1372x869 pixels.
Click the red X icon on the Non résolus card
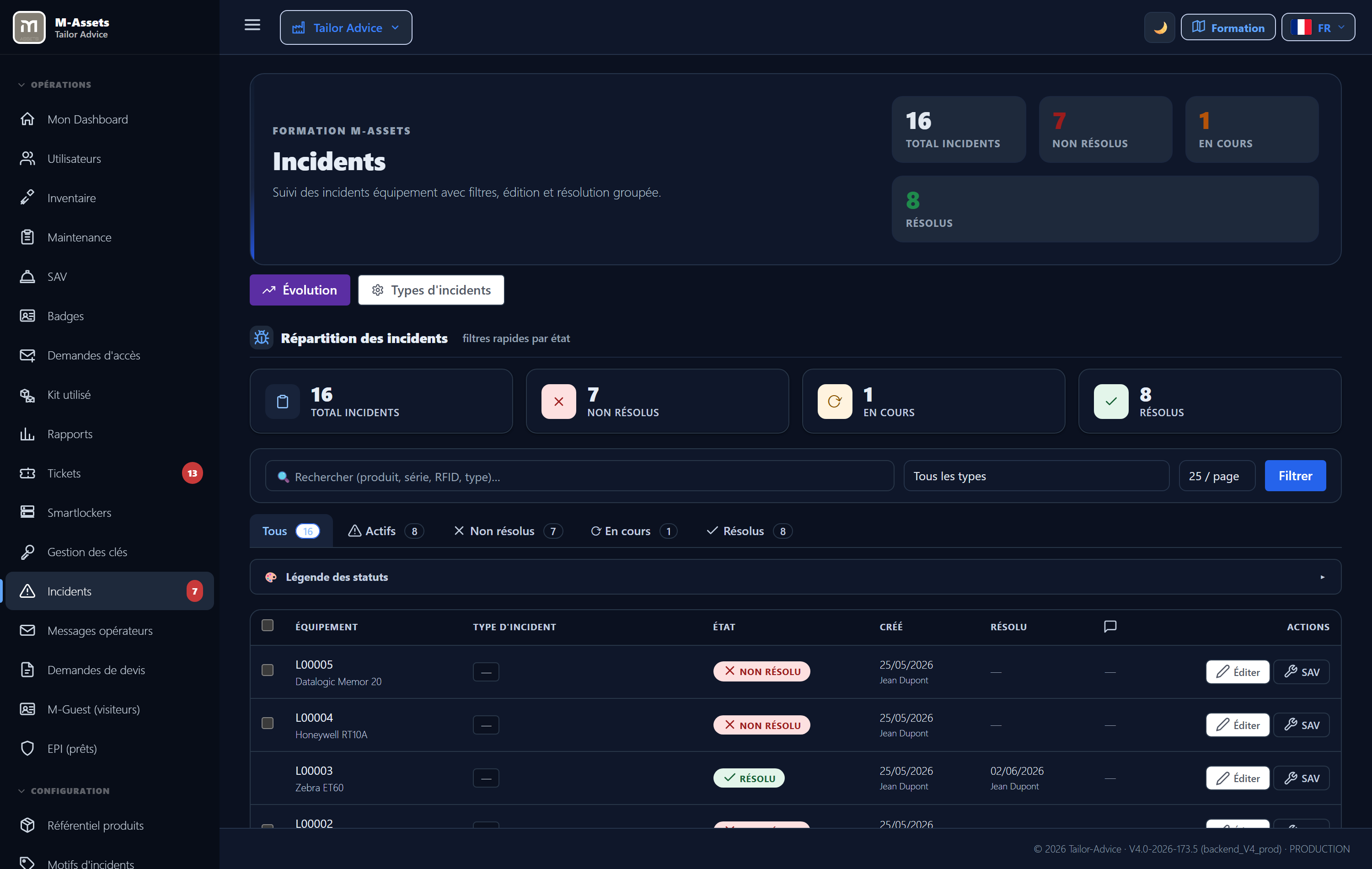(x=558, y=401)
